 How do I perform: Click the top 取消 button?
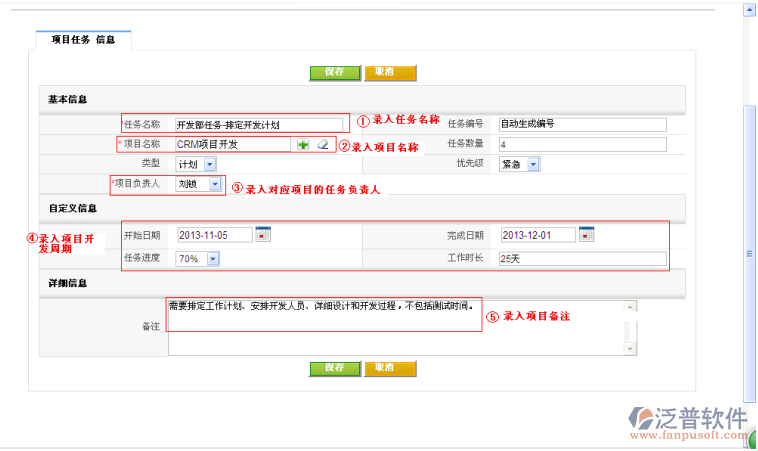click(x=388, y=72)
